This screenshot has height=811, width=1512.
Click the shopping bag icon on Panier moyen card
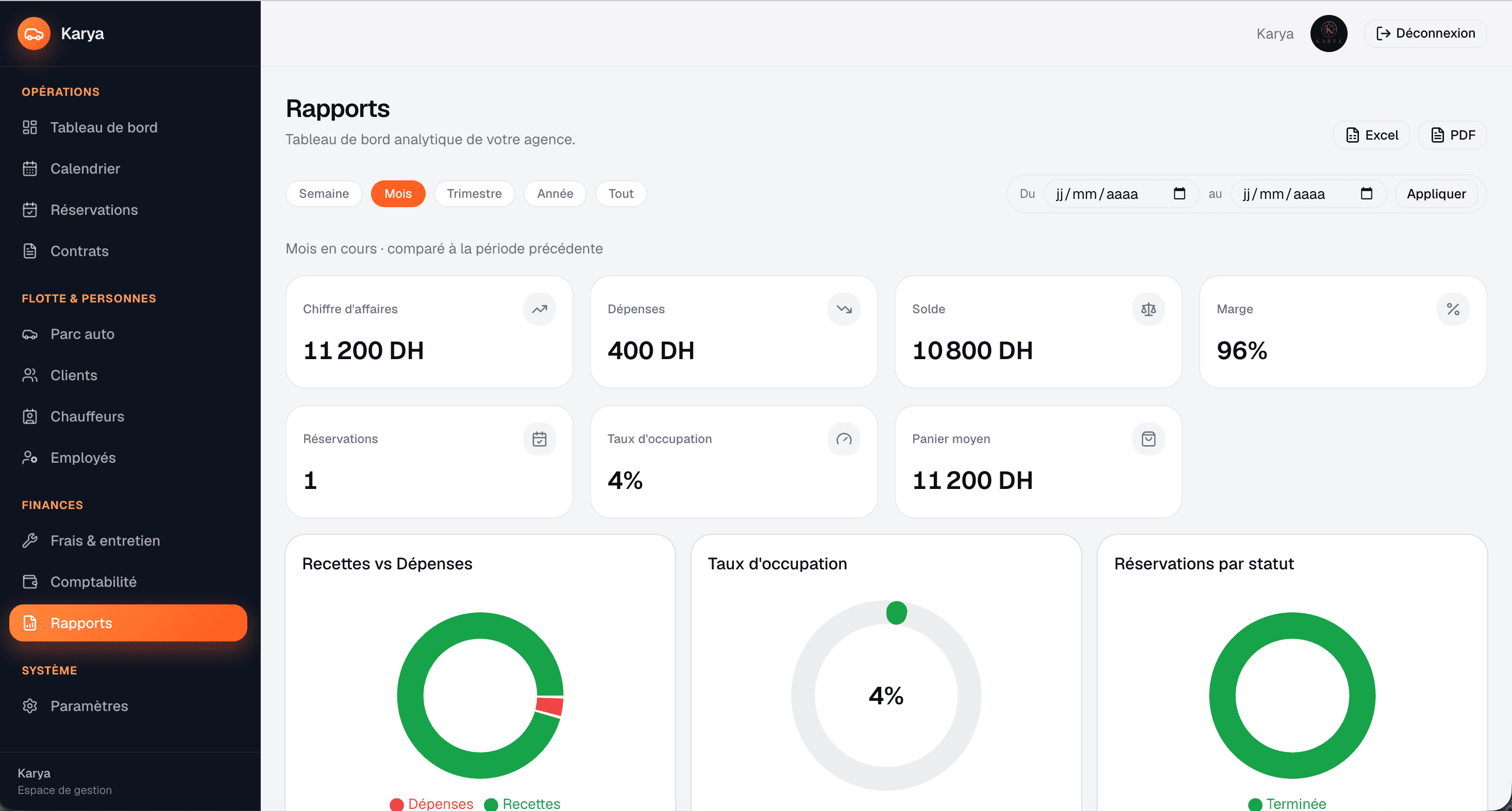[1149, 439]
